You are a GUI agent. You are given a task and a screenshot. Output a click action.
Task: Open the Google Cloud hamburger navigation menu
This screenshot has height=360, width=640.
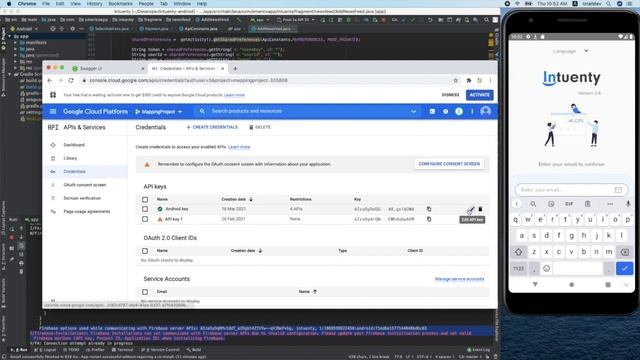(x=53, y=111)
